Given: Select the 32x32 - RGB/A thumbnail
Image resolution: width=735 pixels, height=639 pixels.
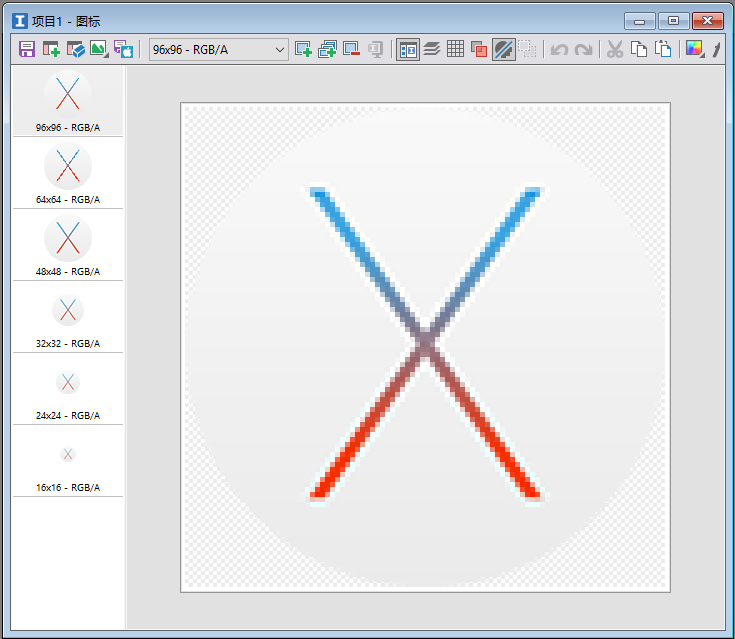Looking at the screenshot, I should point(68,317).
